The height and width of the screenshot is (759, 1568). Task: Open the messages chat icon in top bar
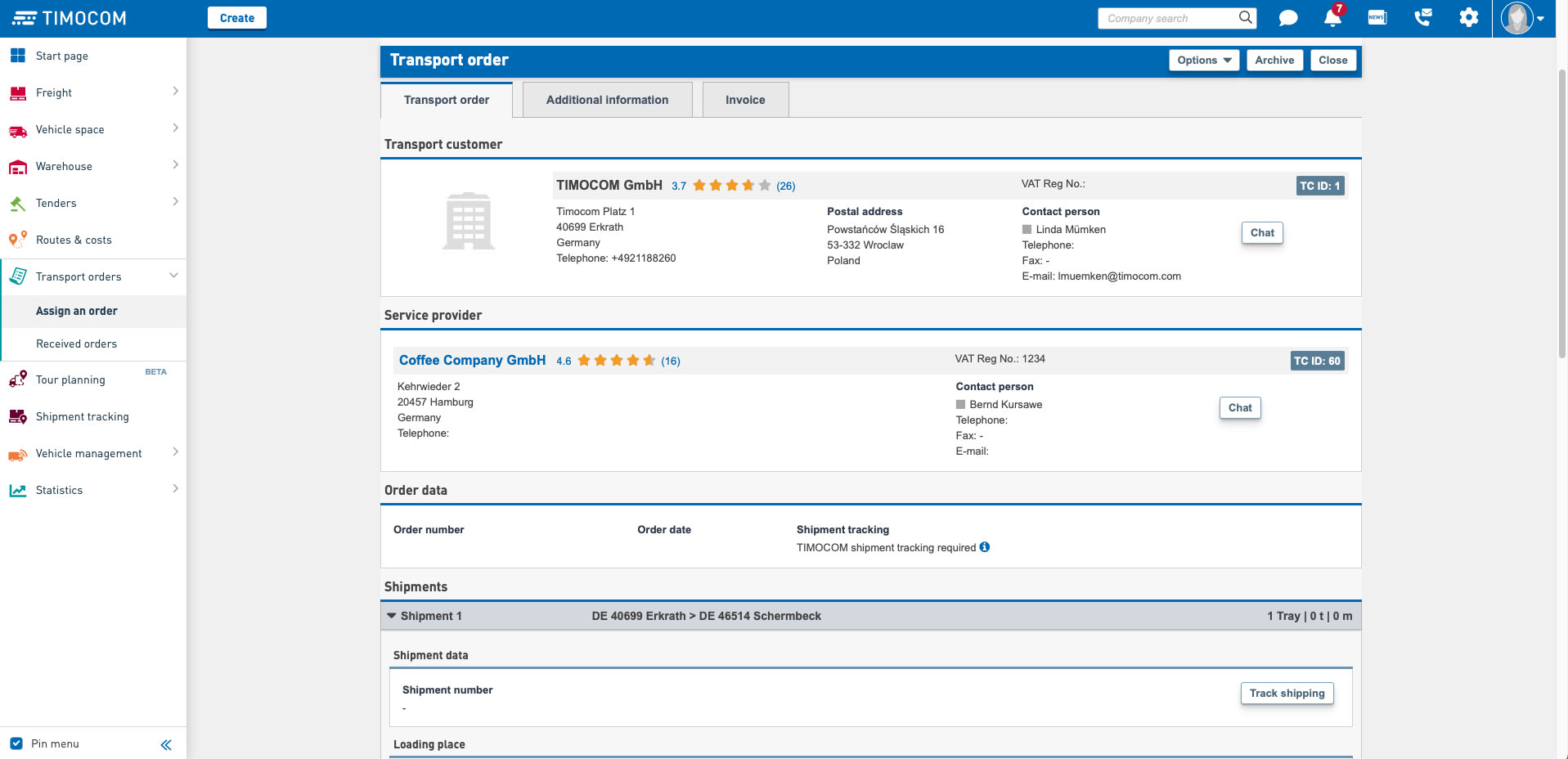coord(1287,17)
